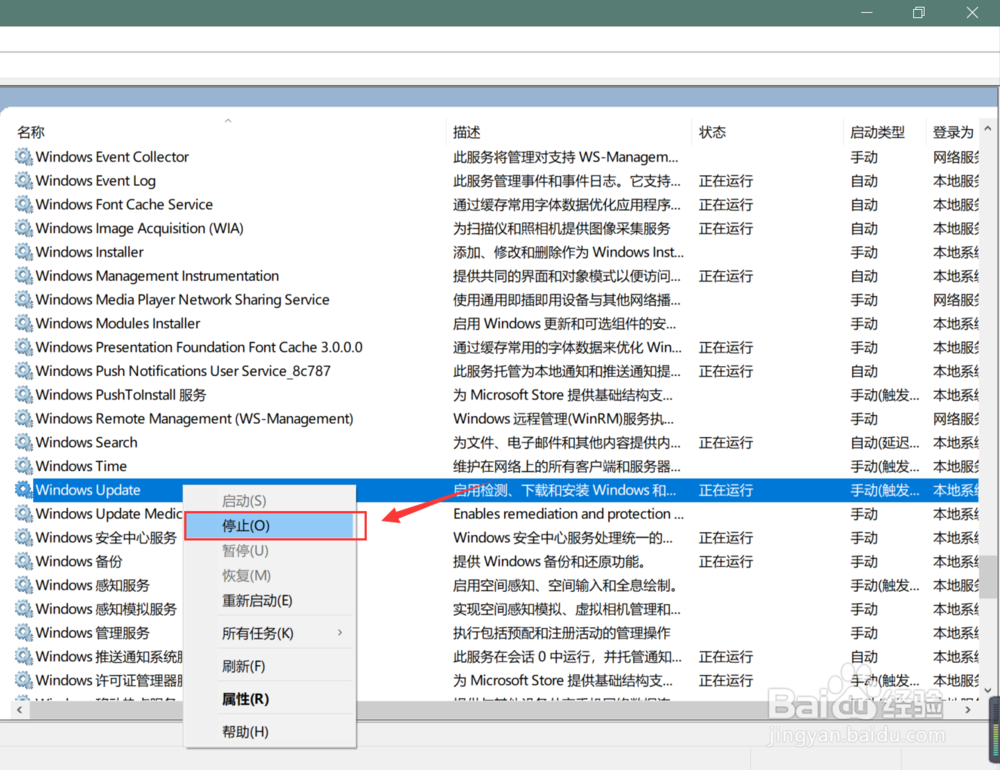Click gear icon beside Windows Management Instrumentation
This screenshot has height=770, width=1000.
click(x=24, y=276)
